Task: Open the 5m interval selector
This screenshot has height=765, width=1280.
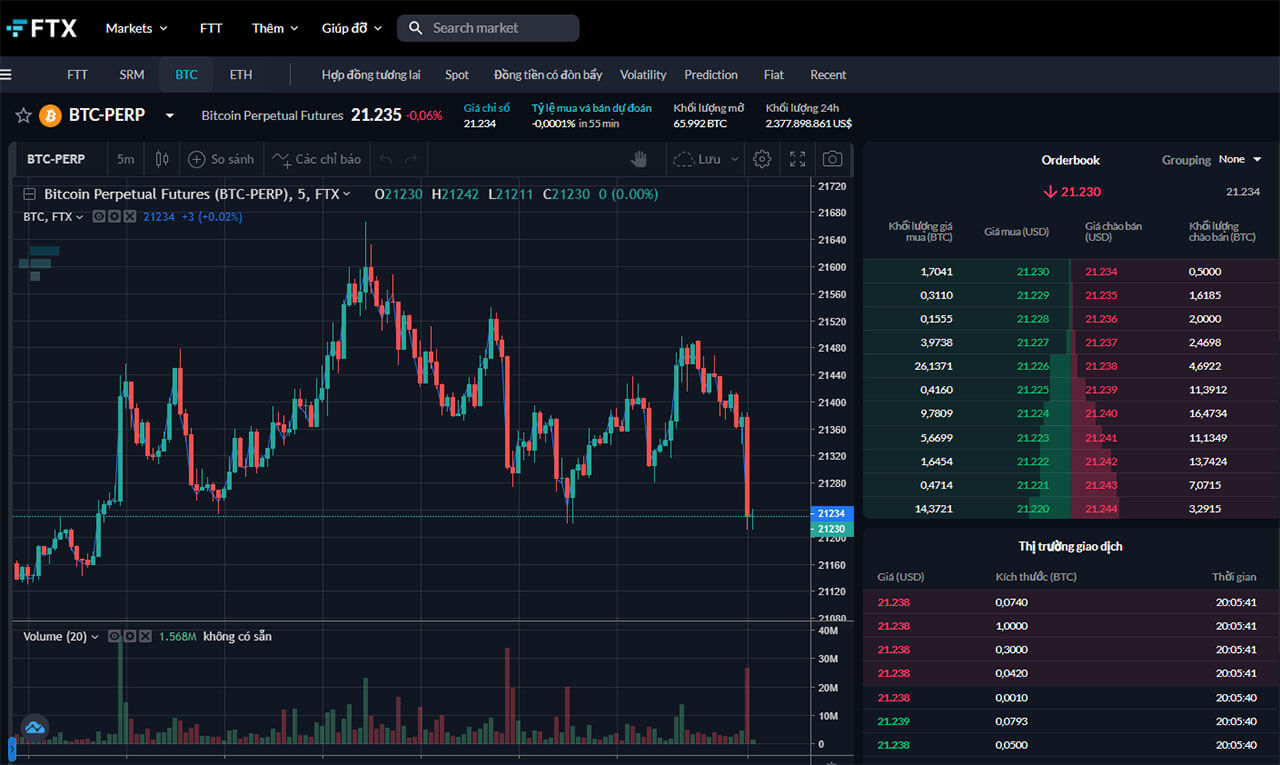Action: pyautogui.click(x=125, y=159)
